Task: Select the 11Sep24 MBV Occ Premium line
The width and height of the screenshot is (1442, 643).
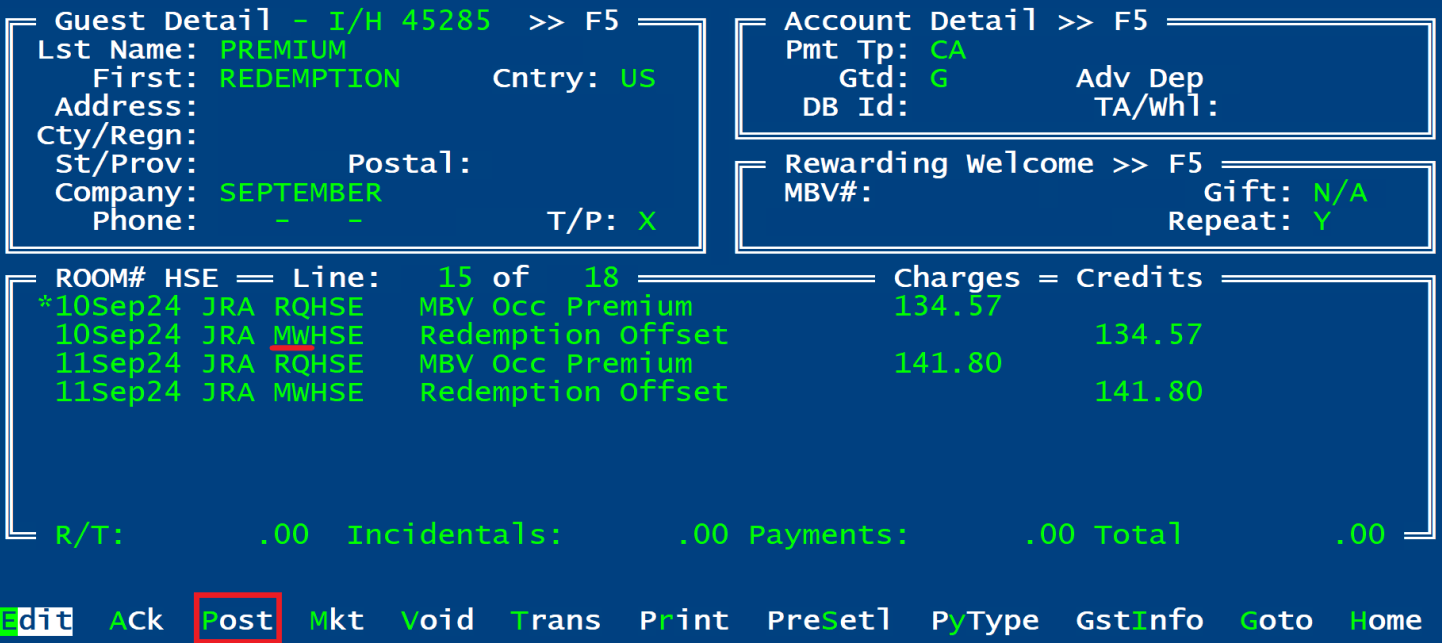Action: tap(555, 363)
